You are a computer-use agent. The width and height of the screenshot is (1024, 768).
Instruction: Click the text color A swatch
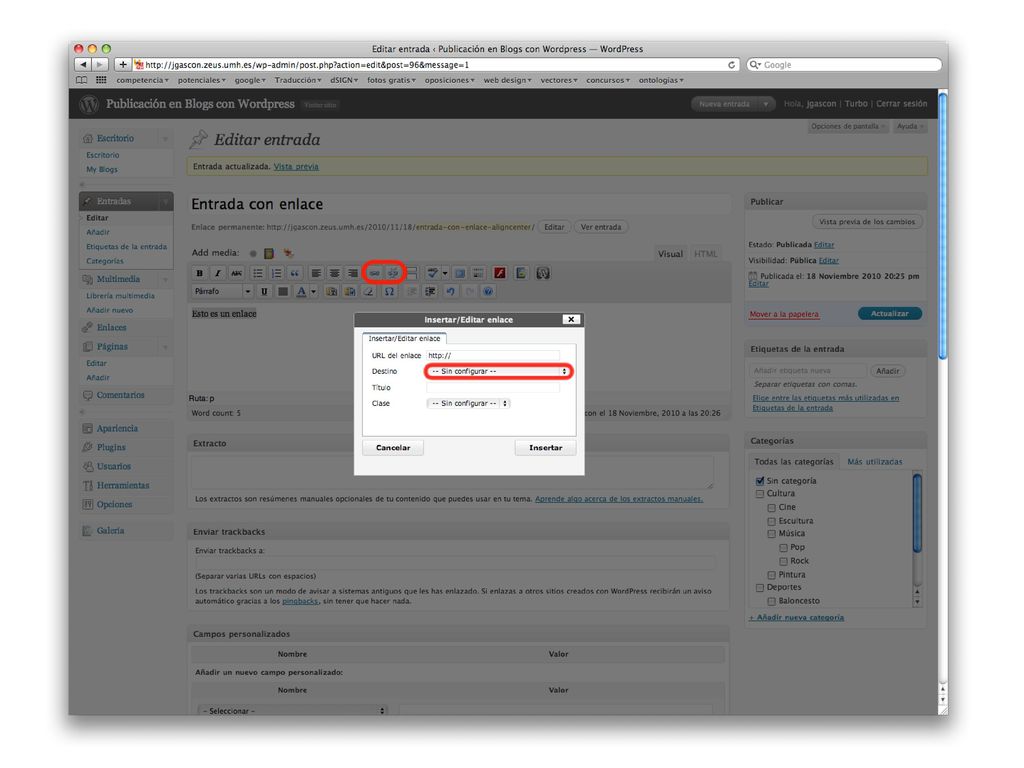301,291
